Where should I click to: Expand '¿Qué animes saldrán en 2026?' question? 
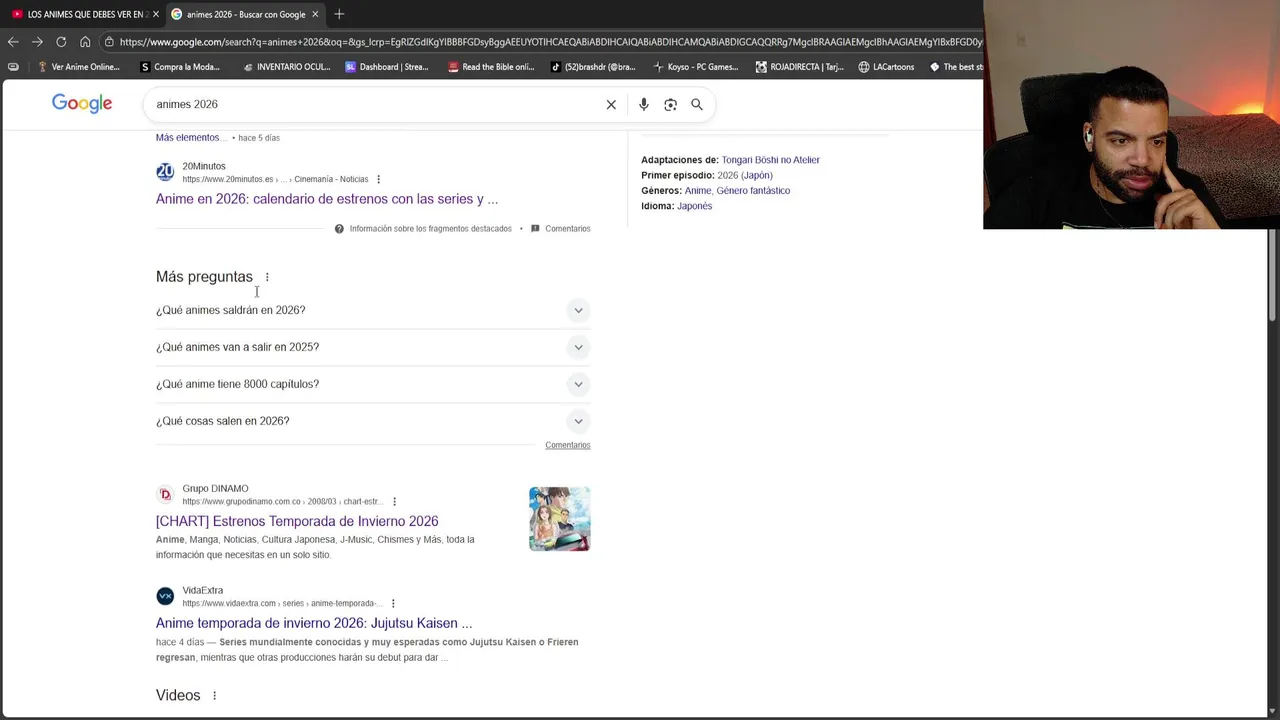373,310
